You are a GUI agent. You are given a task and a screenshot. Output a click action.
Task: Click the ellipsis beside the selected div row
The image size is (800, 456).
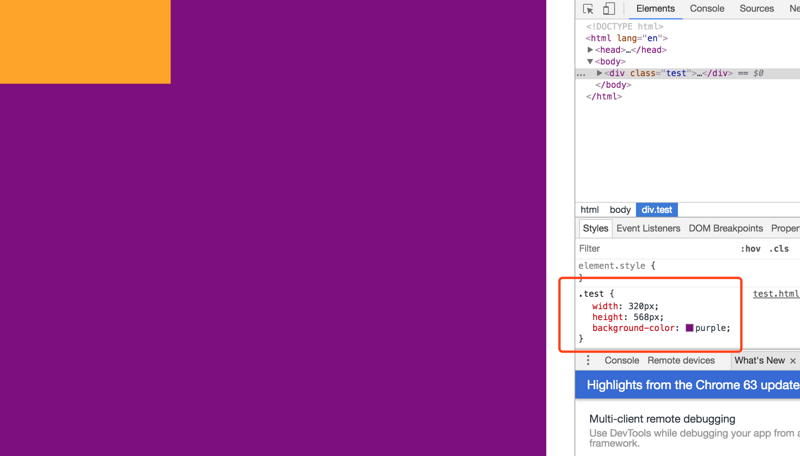(x=581, y=74)
